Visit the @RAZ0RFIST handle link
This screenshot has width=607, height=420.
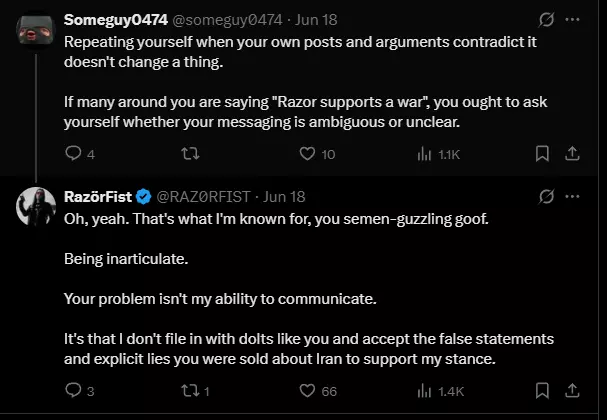point(203,197)
